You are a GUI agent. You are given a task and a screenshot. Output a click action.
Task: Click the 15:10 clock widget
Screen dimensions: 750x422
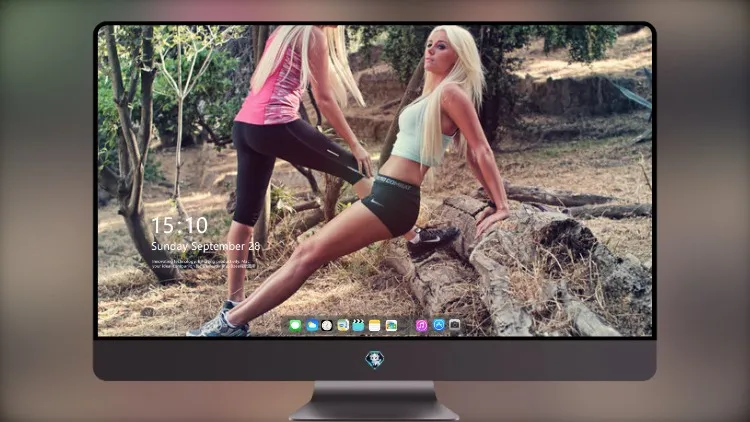180,225
